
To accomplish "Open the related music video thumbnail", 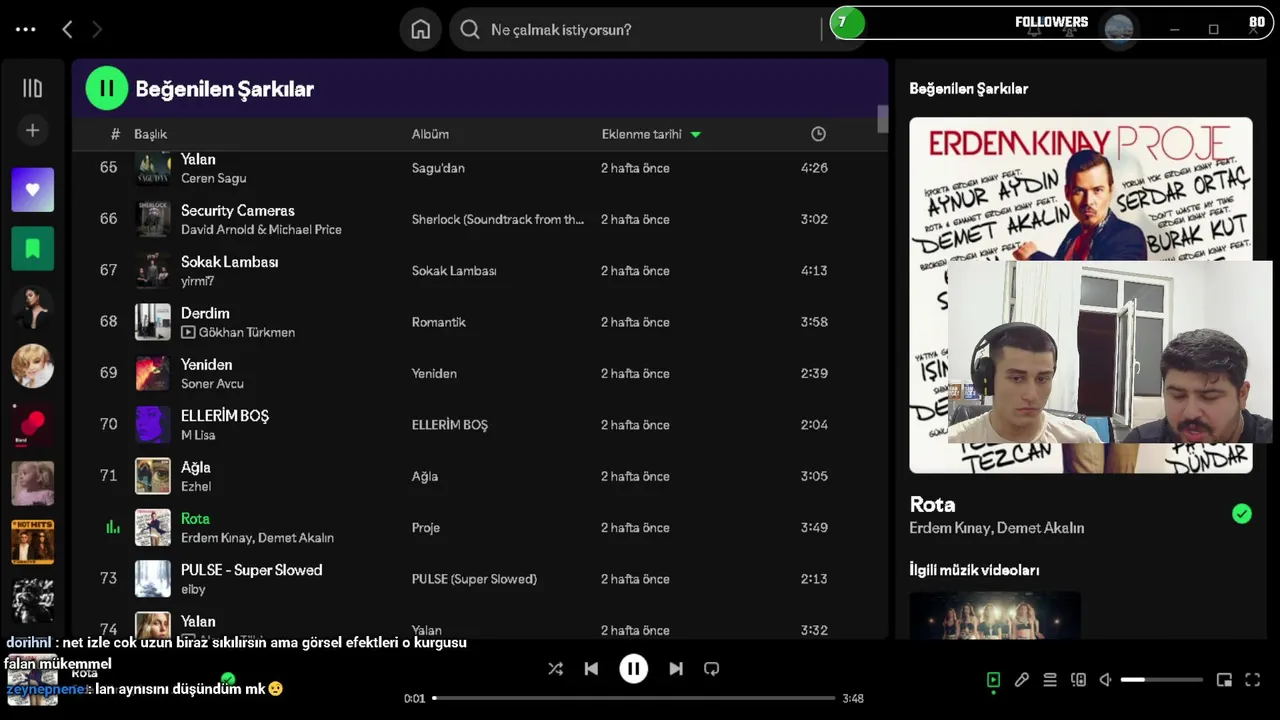I will [995, 615].
